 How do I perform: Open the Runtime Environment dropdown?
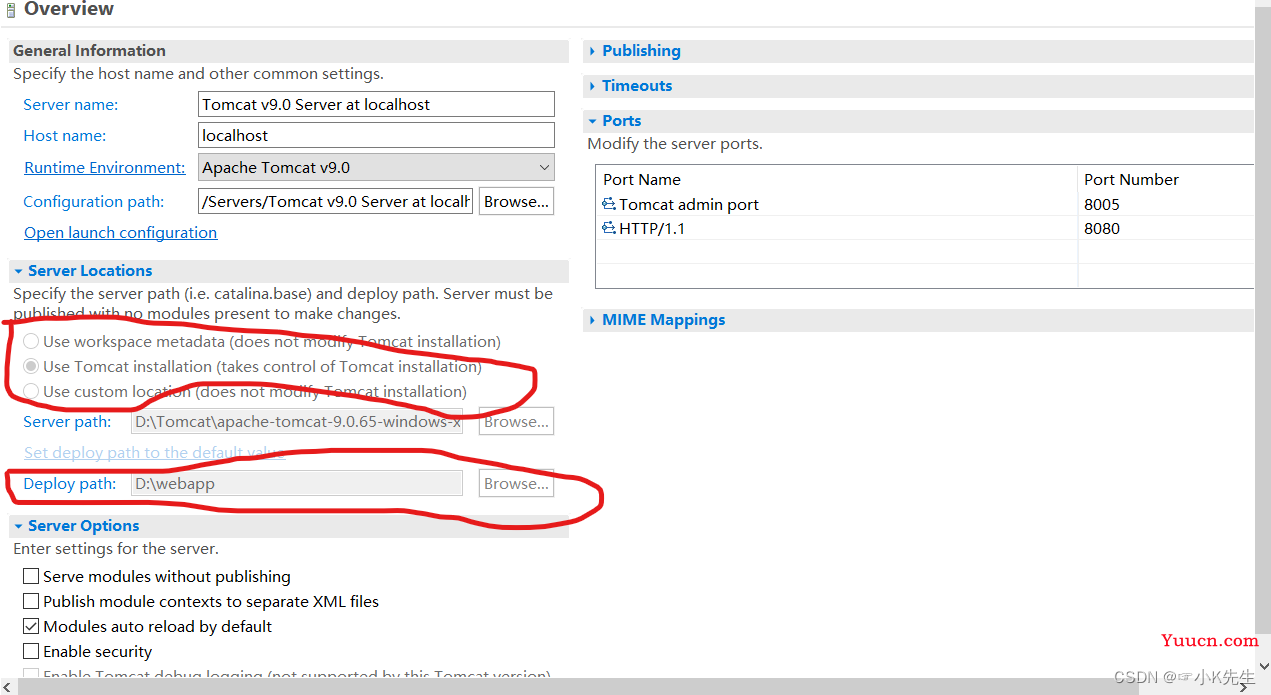(x=376, y=167)
